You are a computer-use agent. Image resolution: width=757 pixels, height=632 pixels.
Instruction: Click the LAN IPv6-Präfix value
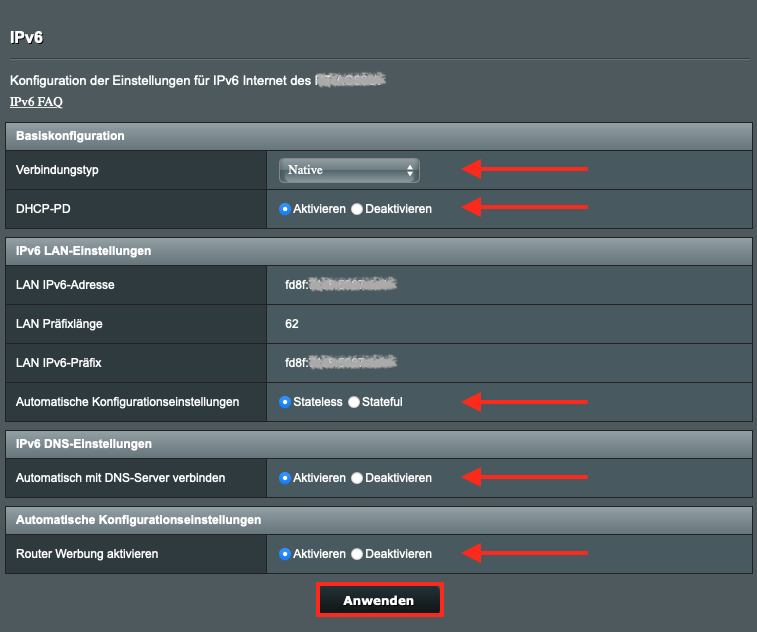pyautogui.click(x=340, y=362)
